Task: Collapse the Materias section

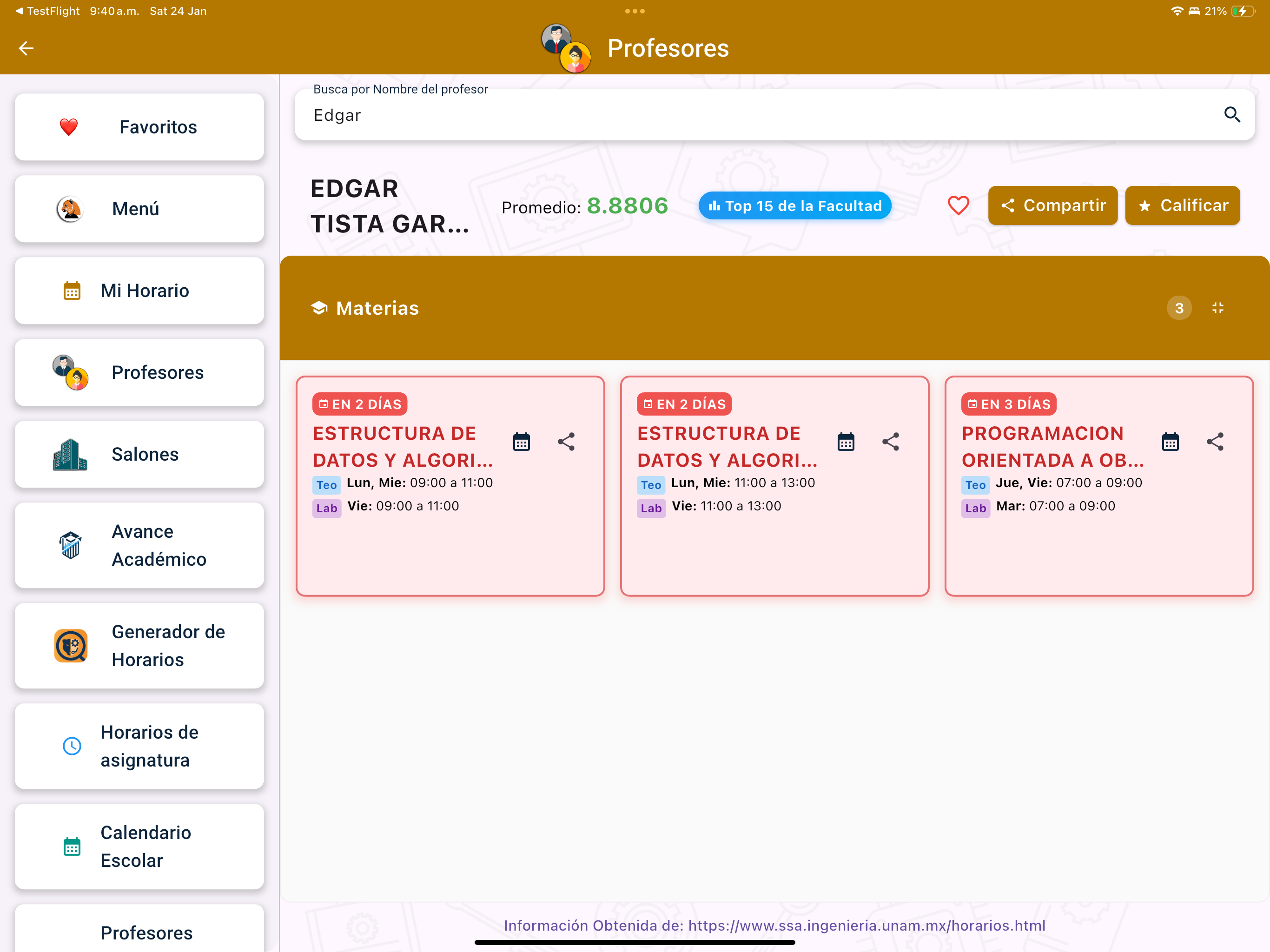Action: coord(1217,308)
